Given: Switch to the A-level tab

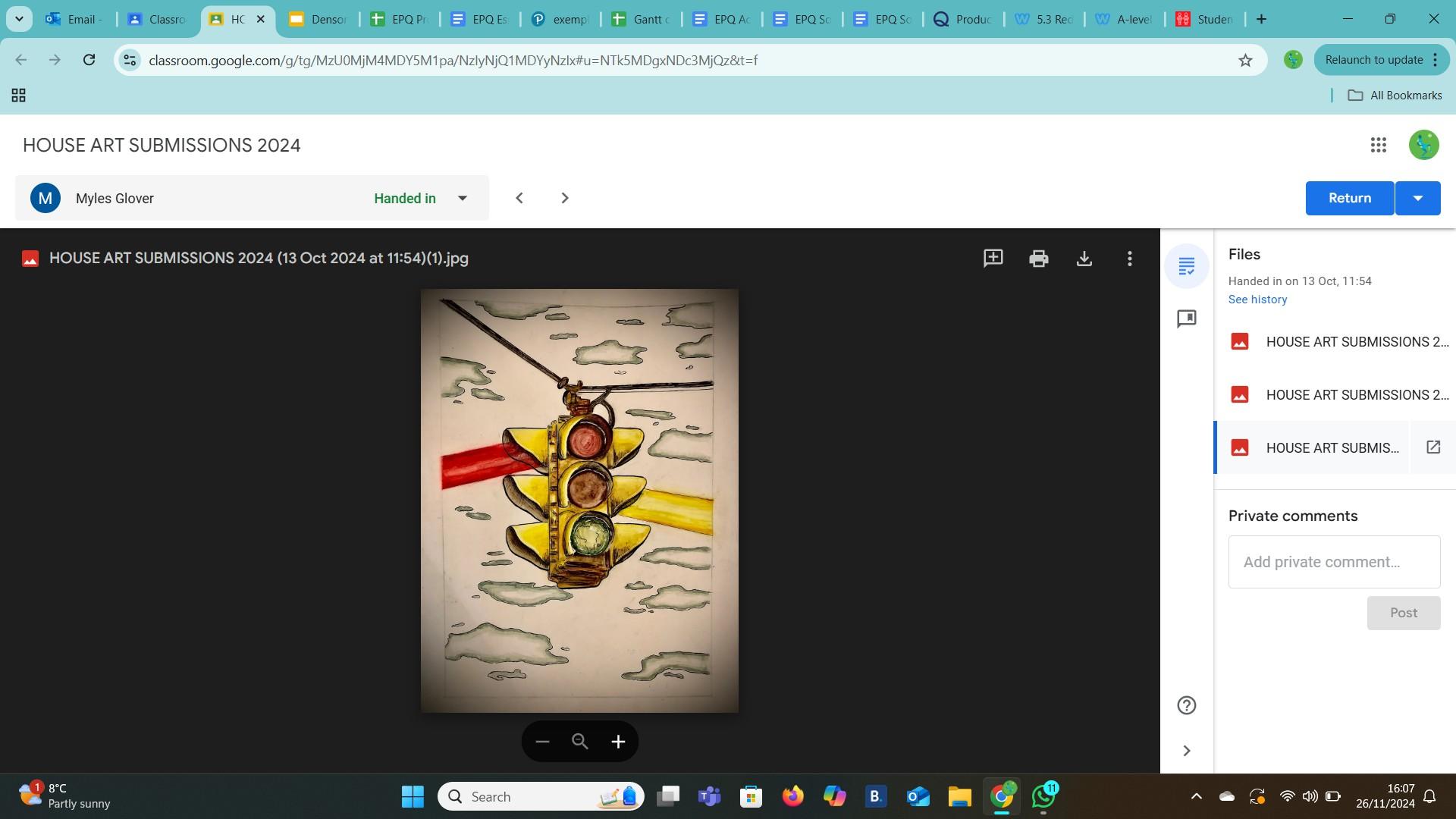Looking at the screenshot, I should click(x=1125, y=19).
